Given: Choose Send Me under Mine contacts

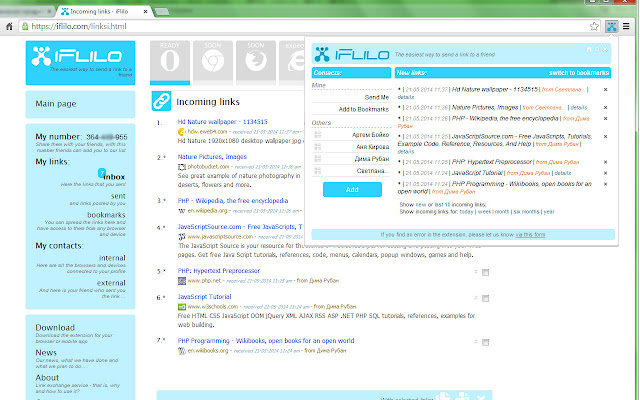Looking at the screenshot, I should pos(376,97).
